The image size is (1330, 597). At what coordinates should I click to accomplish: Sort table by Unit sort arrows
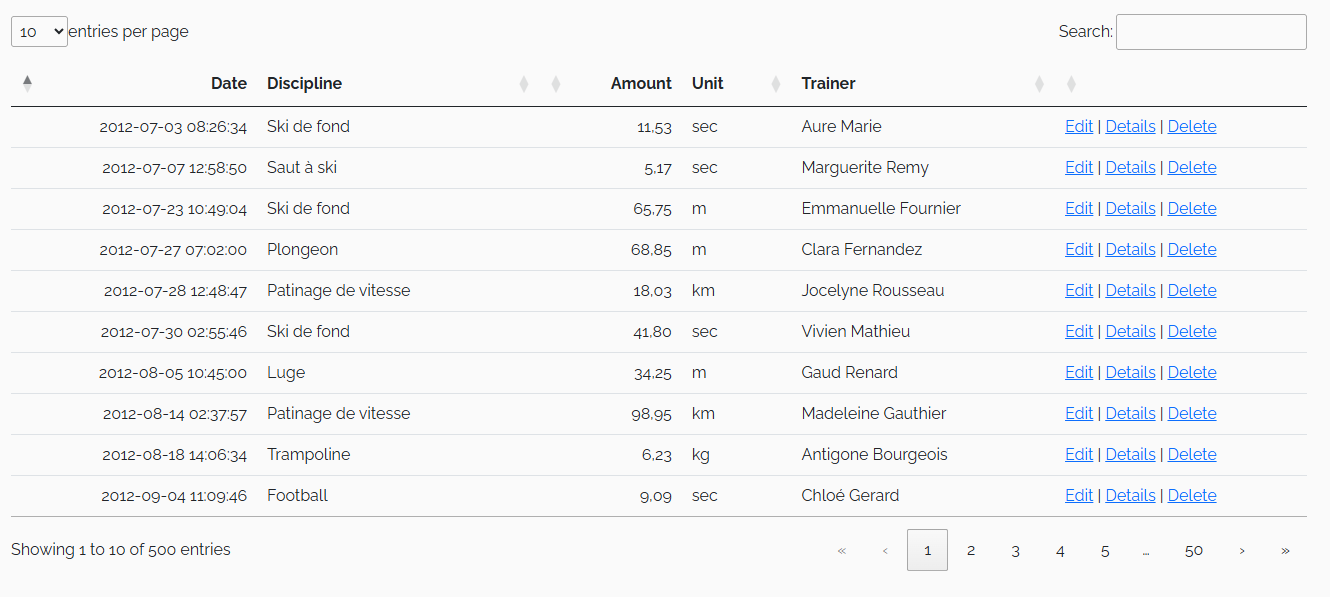pos(776,84)
